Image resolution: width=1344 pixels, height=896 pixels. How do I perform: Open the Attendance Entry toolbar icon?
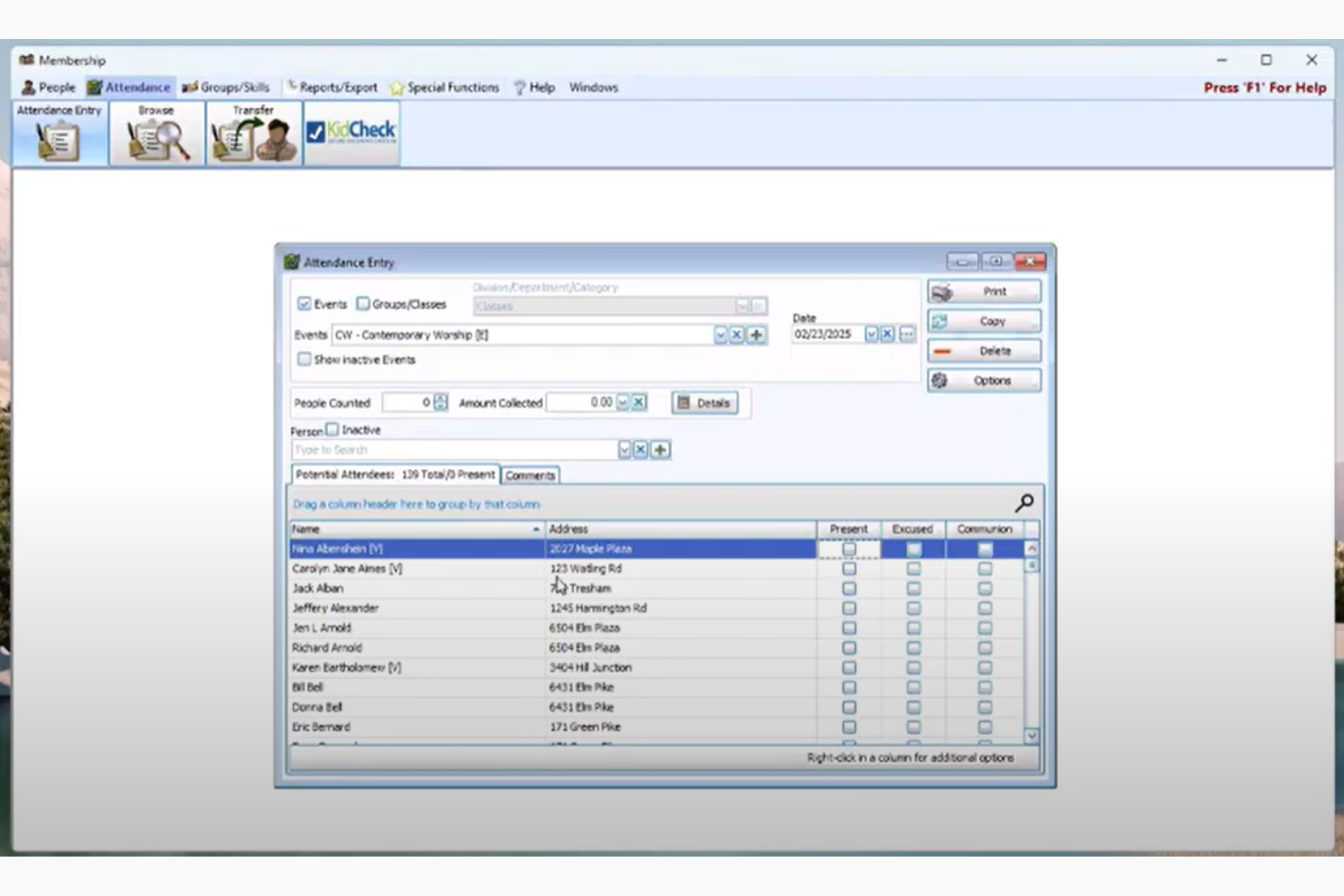click(x=60, y=133)
